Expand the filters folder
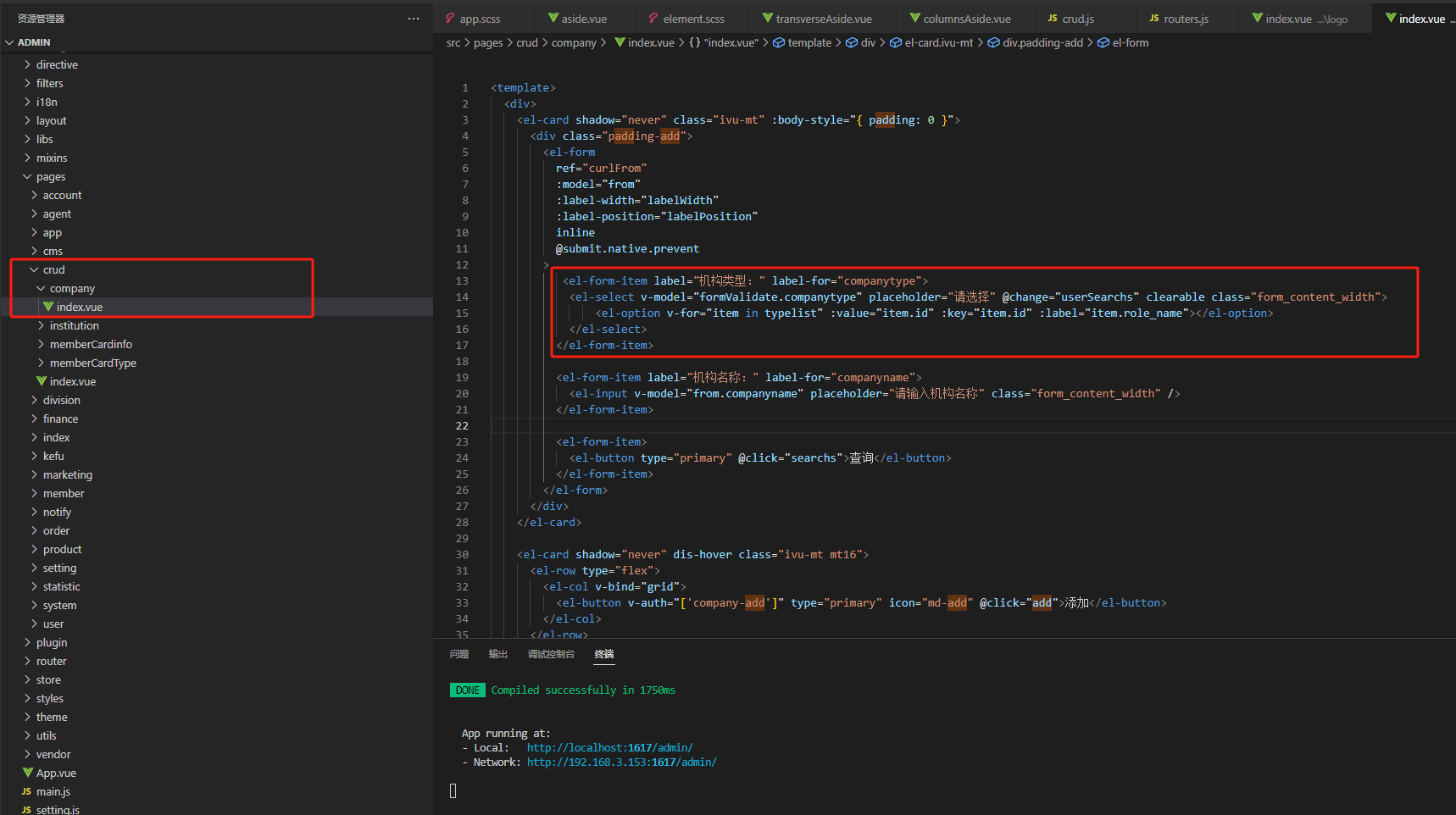 click(27, 83)
